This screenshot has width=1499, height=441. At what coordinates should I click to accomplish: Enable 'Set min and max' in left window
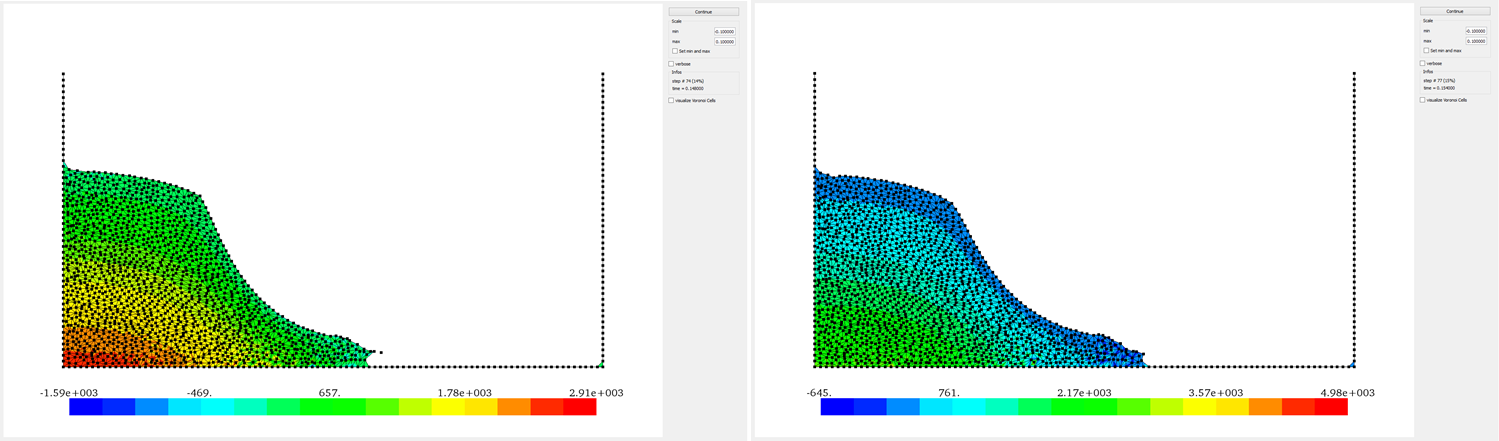[675, 51]
